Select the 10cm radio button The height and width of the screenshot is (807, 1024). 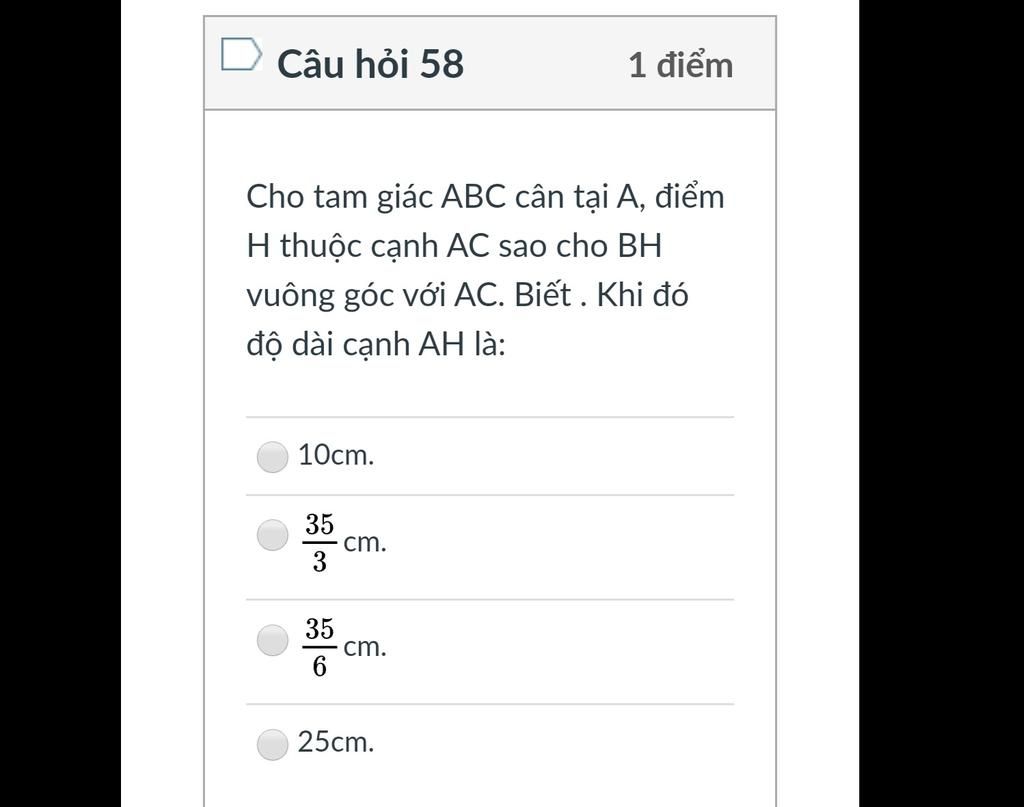272,456
